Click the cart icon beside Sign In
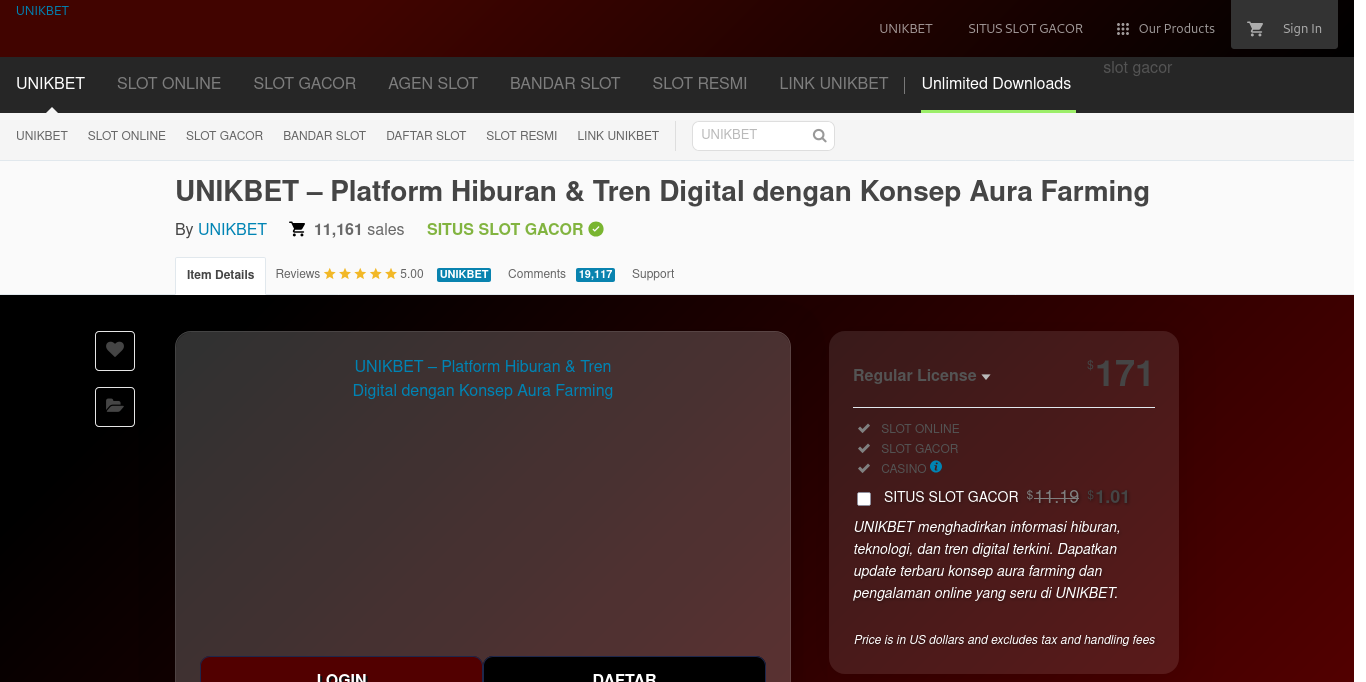This screenshot has width=1366, height=682. coord(1256,28)
